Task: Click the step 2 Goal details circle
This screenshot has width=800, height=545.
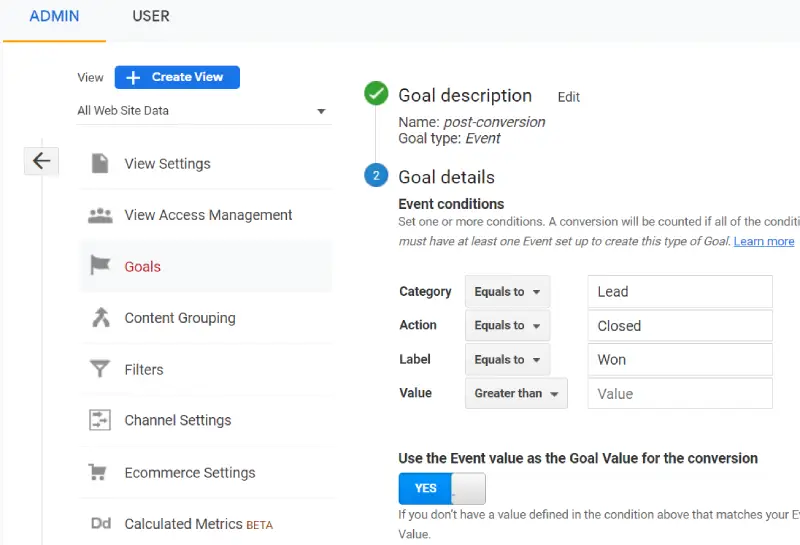Action: [x=376, y=175]
